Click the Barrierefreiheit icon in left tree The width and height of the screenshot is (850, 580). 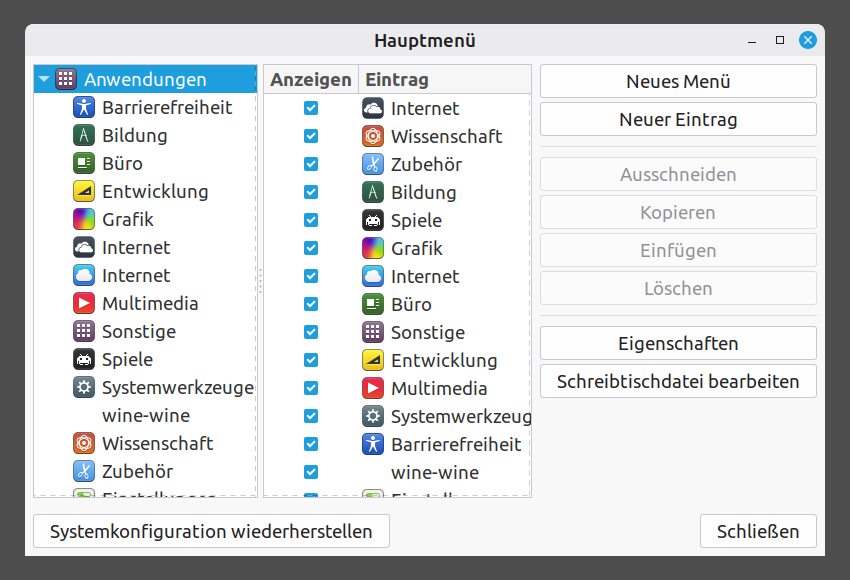tap(84, 108)
